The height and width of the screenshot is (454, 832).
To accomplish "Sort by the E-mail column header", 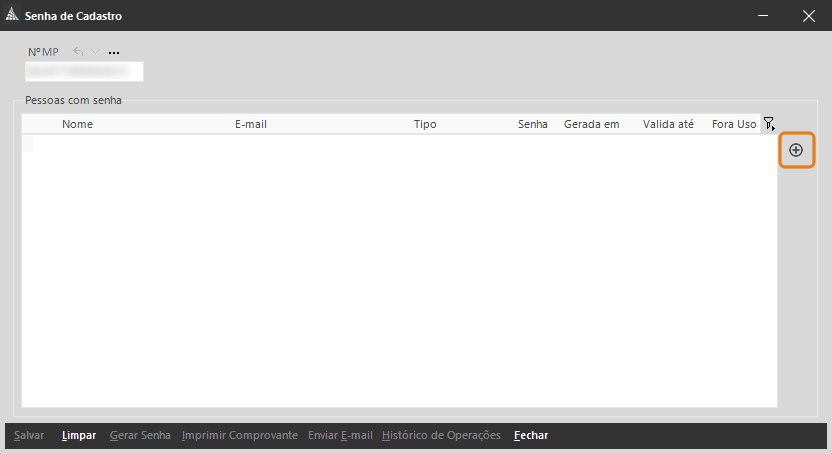I will coord(251,124).
